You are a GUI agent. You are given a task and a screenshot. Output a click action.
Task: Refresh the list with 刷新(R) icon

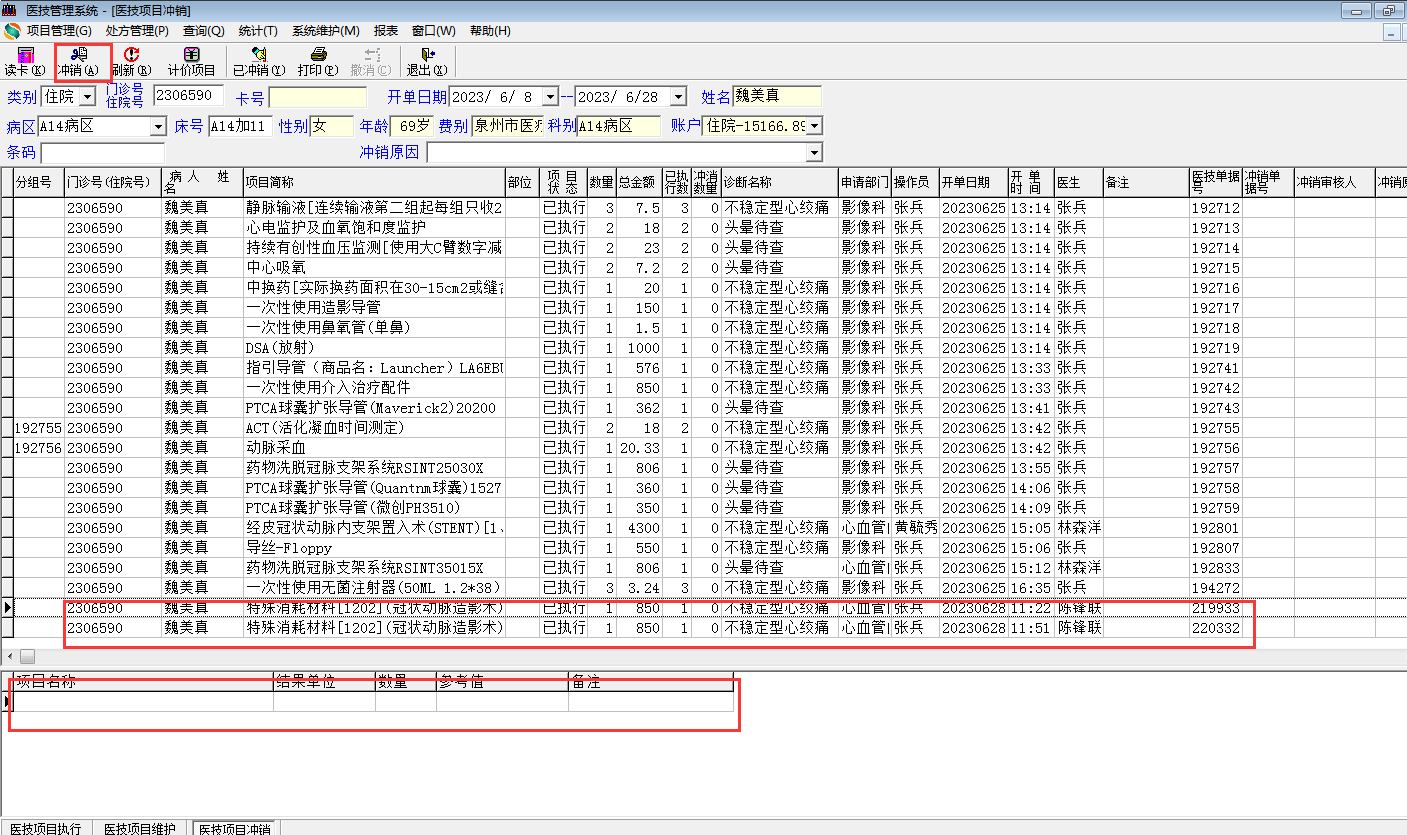tap(131, 62)
